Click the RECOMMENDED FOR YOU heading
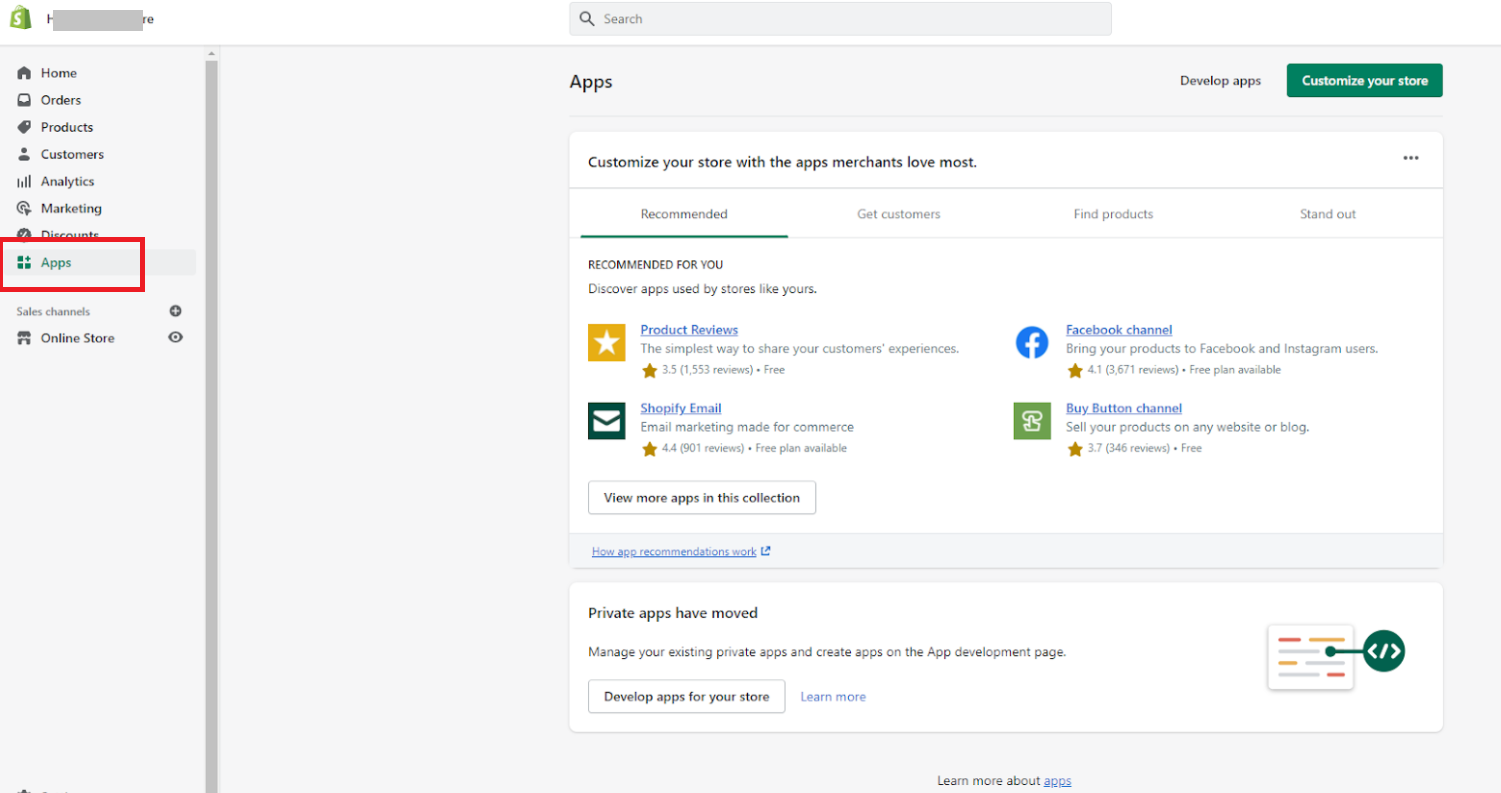The image size is (1501, 793). (x=655, y=265)
